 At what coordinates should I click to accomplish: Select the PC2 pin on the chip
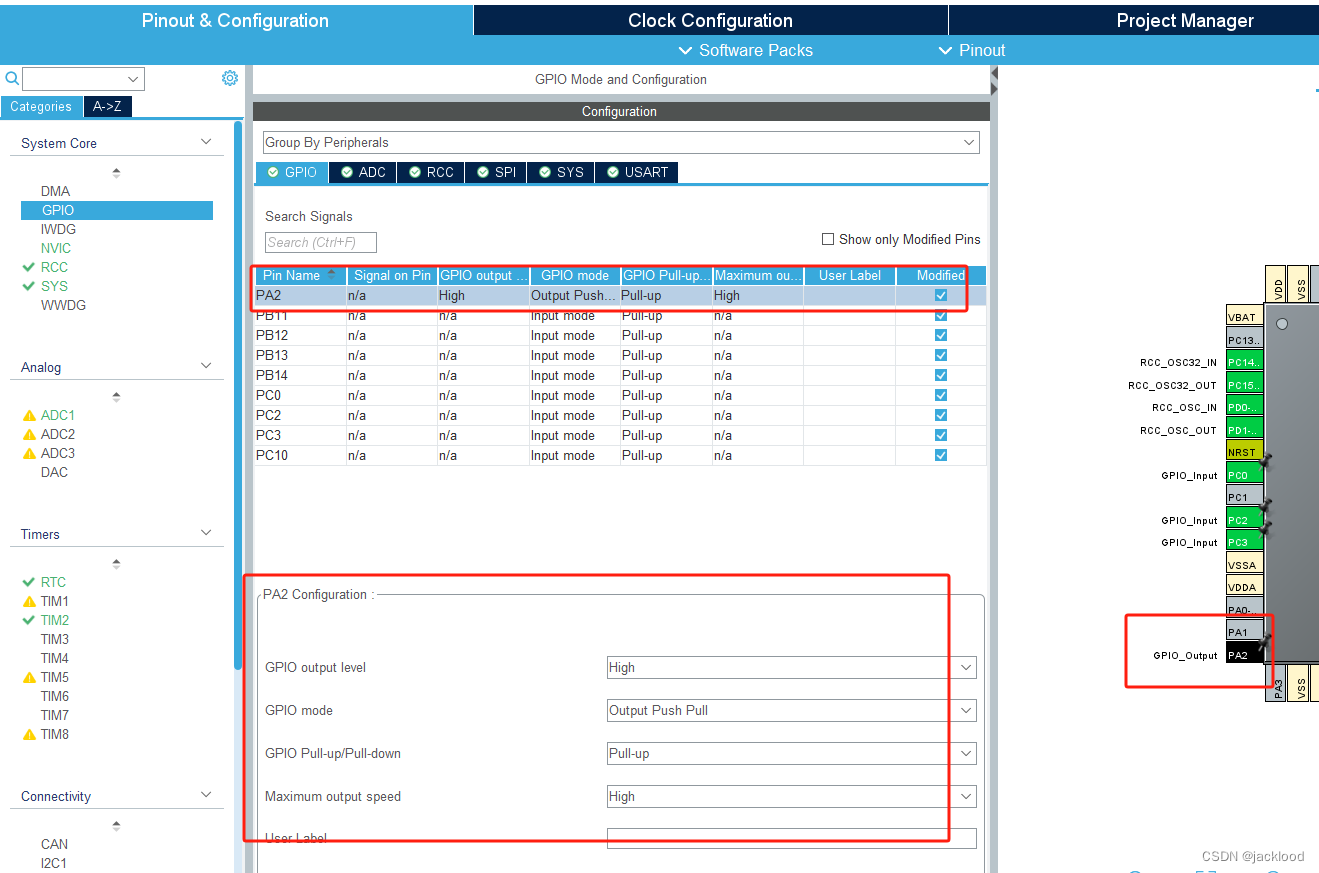1244,520
